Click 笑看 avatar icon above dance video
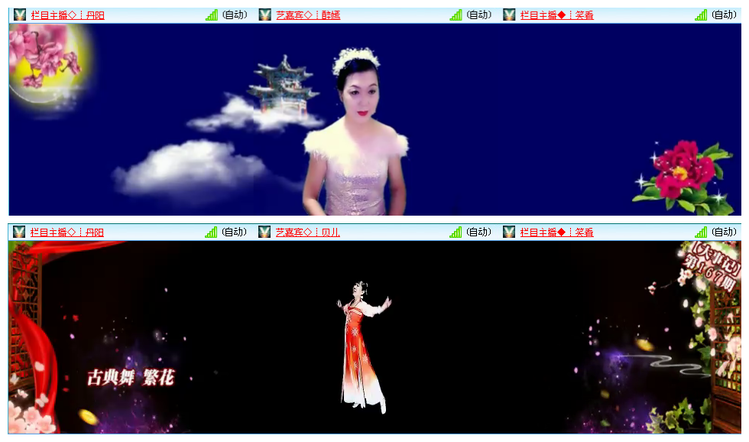This screenshot has width=749, height=442. [x=509, y=232]
